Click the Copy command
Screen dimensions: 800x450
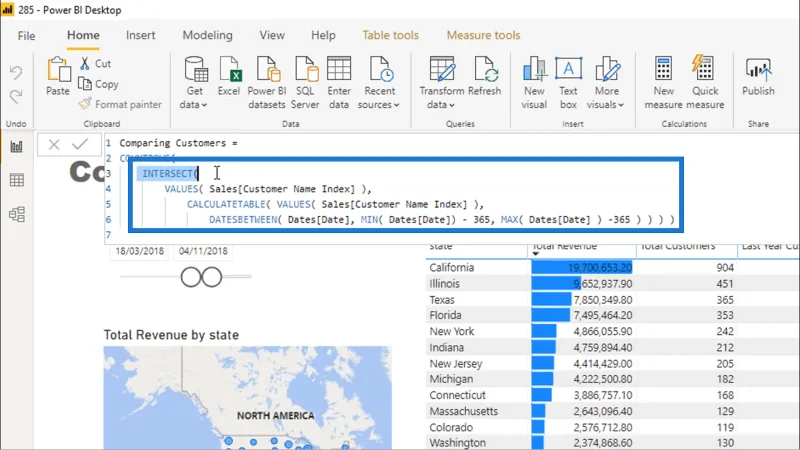(98, 84)
